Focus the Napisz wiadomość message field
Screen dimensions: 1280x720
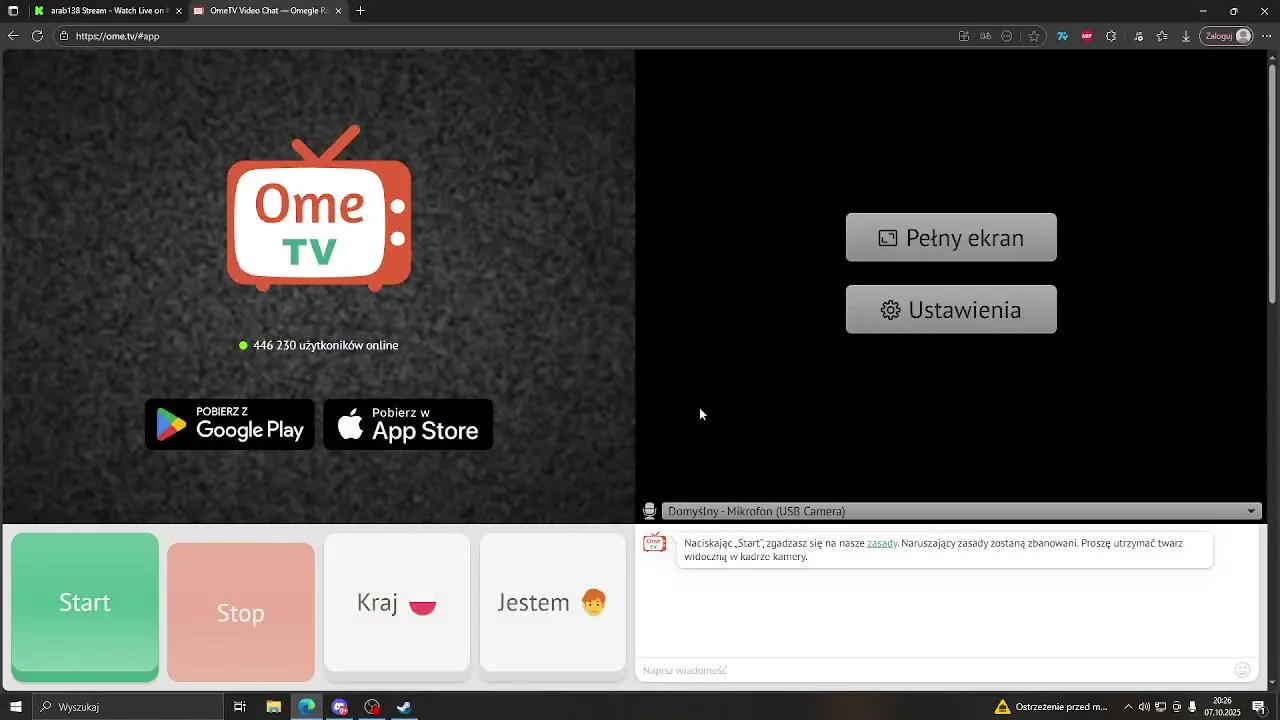click(x=935, y=670)
